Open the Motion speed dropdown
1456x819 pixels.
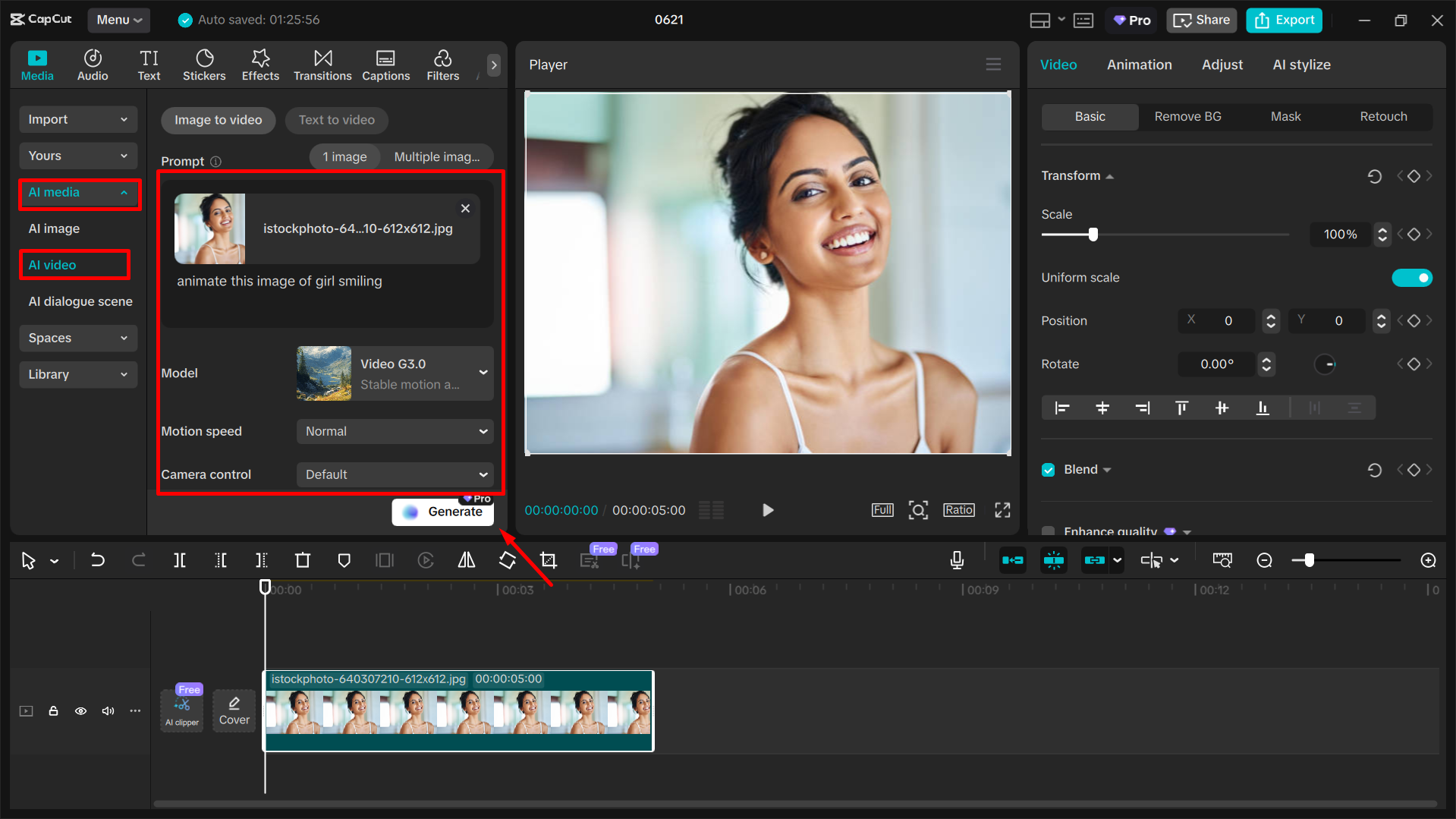click(395, 431)
